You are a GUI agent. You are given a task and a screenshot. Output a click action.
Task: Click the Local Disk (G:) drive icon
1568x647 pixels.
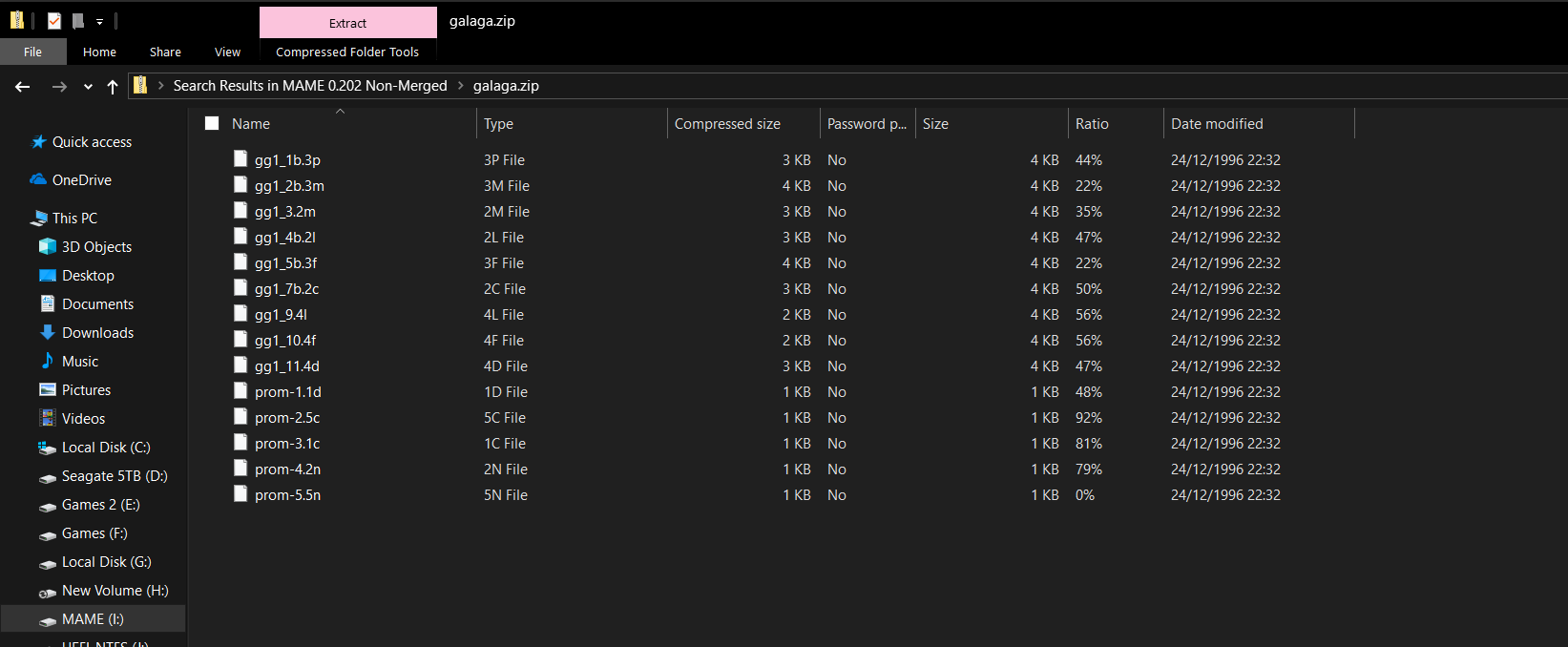[48, 564]
